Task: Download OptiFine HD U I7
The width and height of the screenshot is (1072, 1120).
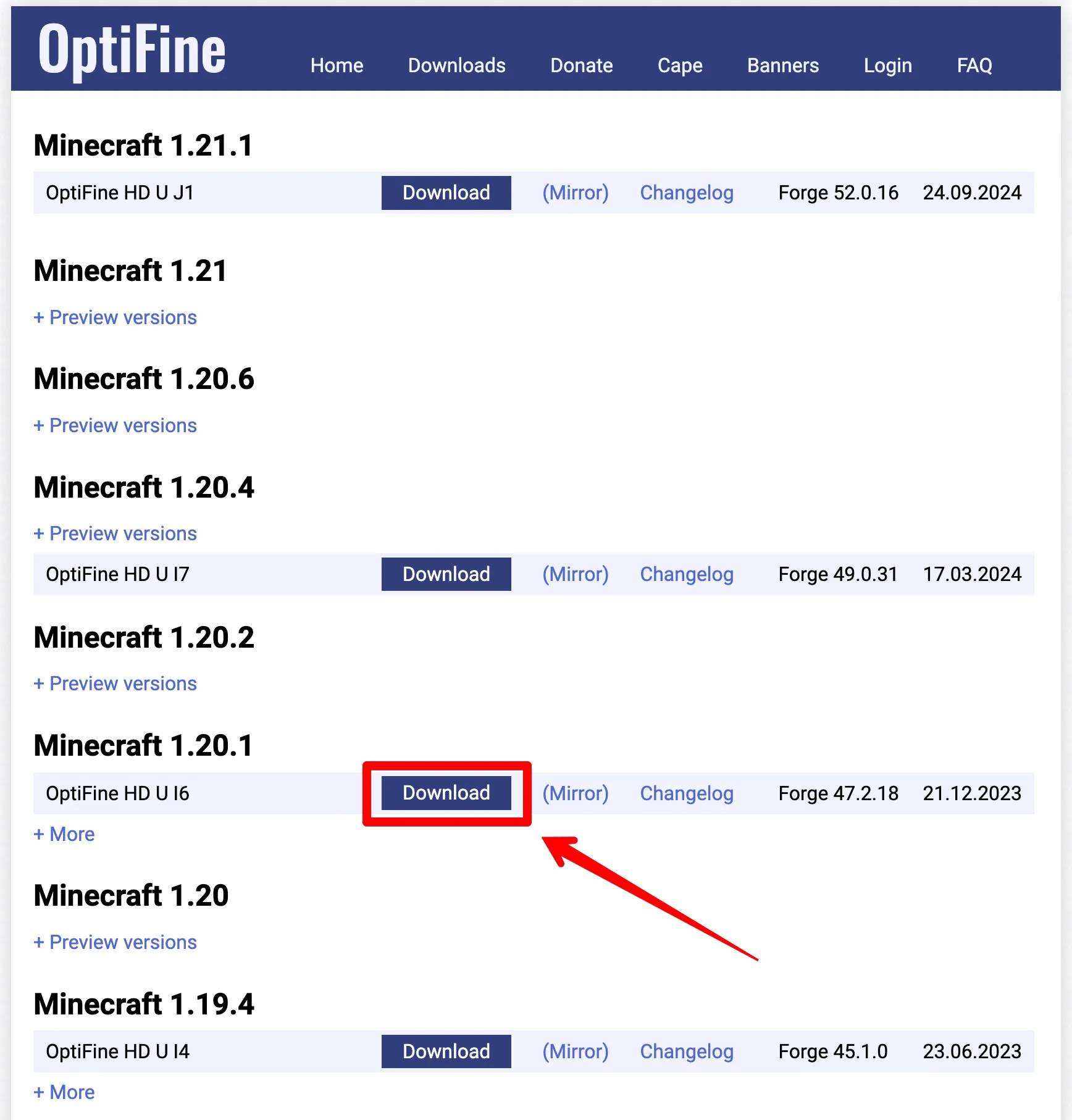Action: [x=446, y=574]
